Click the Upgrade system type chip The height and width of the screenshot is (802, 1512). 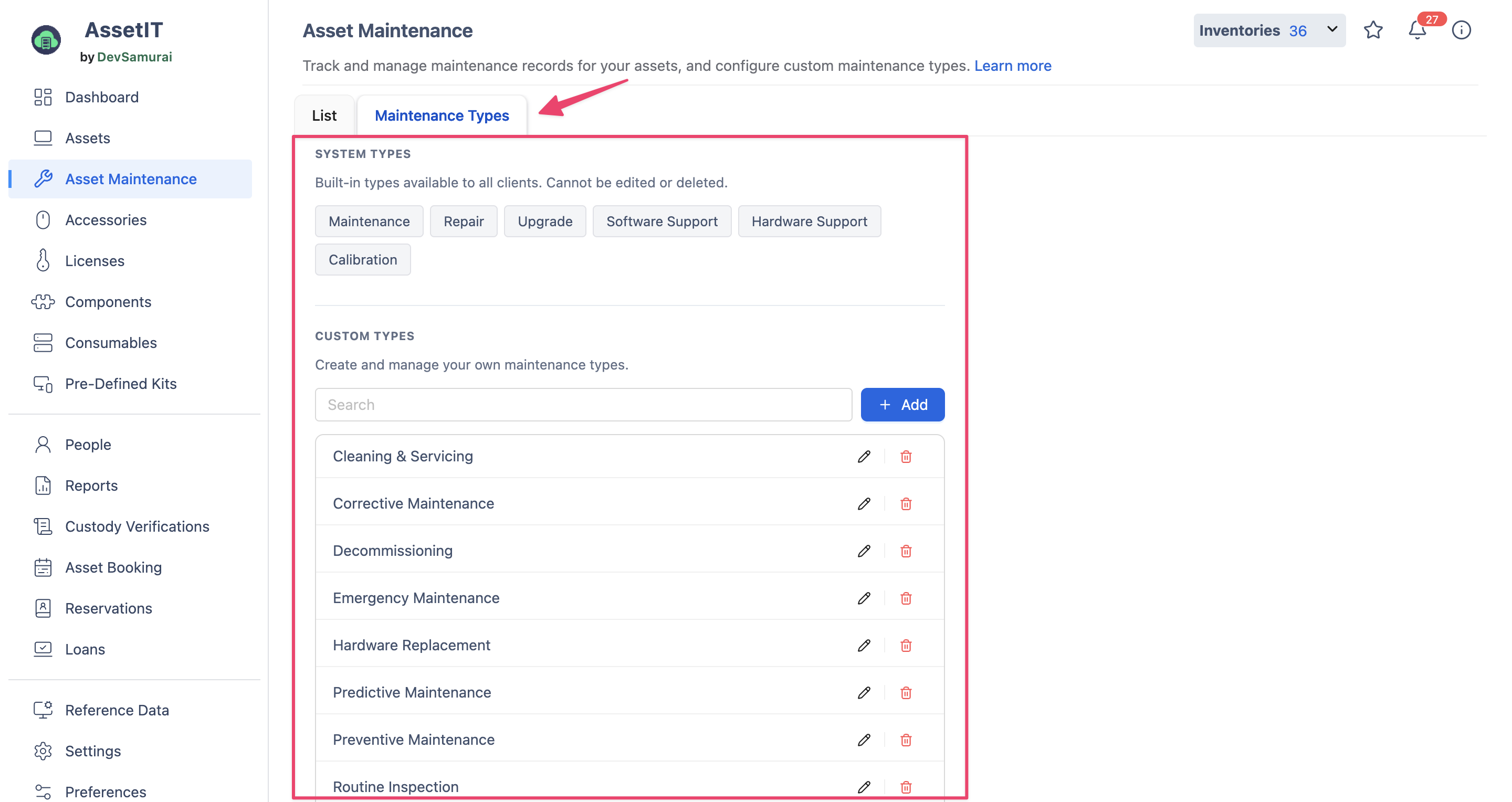545,221
